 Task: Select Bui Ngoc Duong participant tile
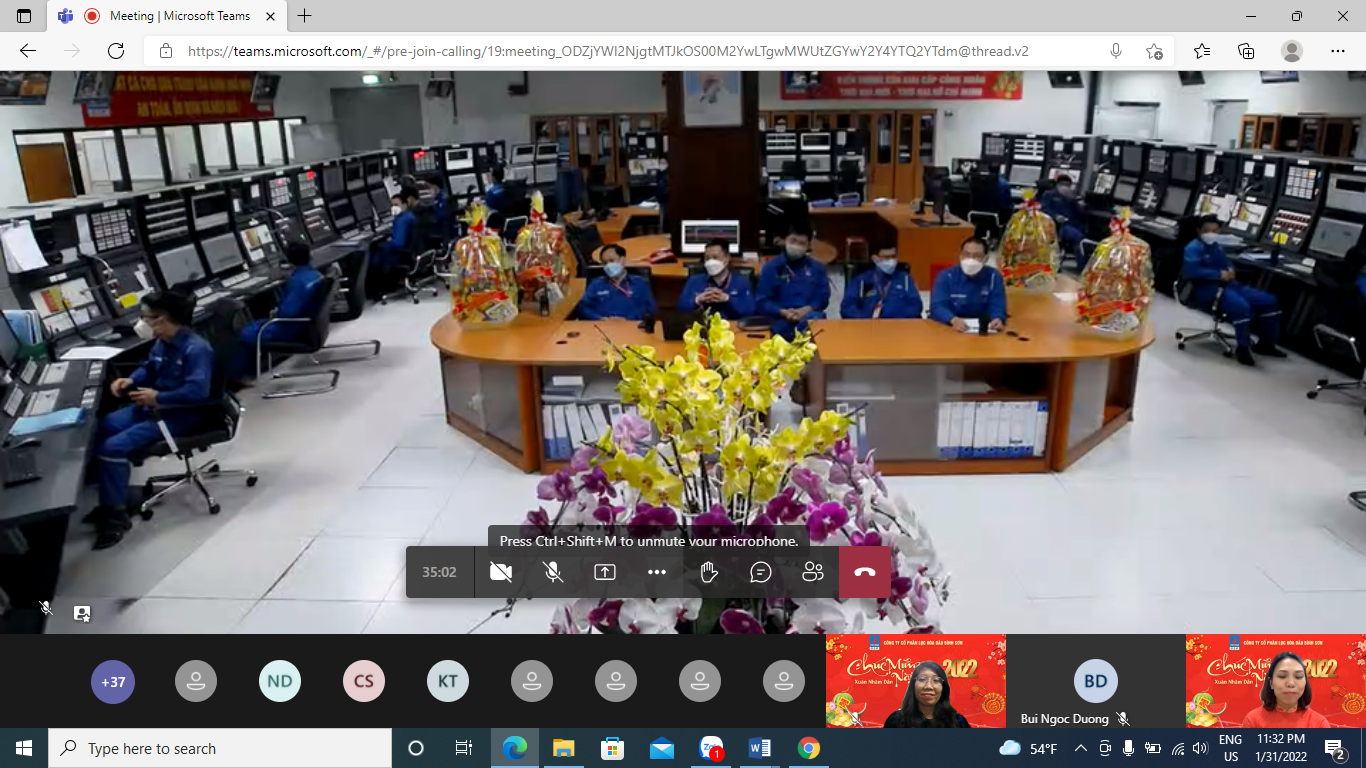(1095, 682)
